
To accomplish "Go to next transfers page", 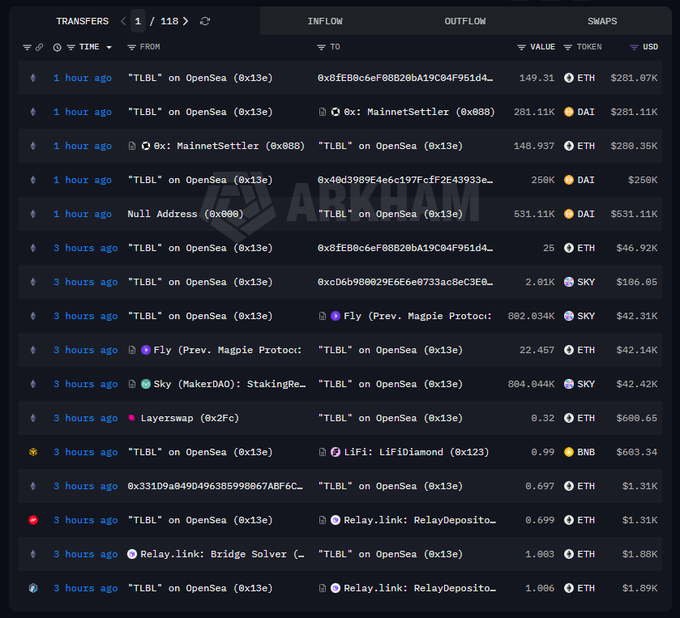I will [x=185, y=21].
